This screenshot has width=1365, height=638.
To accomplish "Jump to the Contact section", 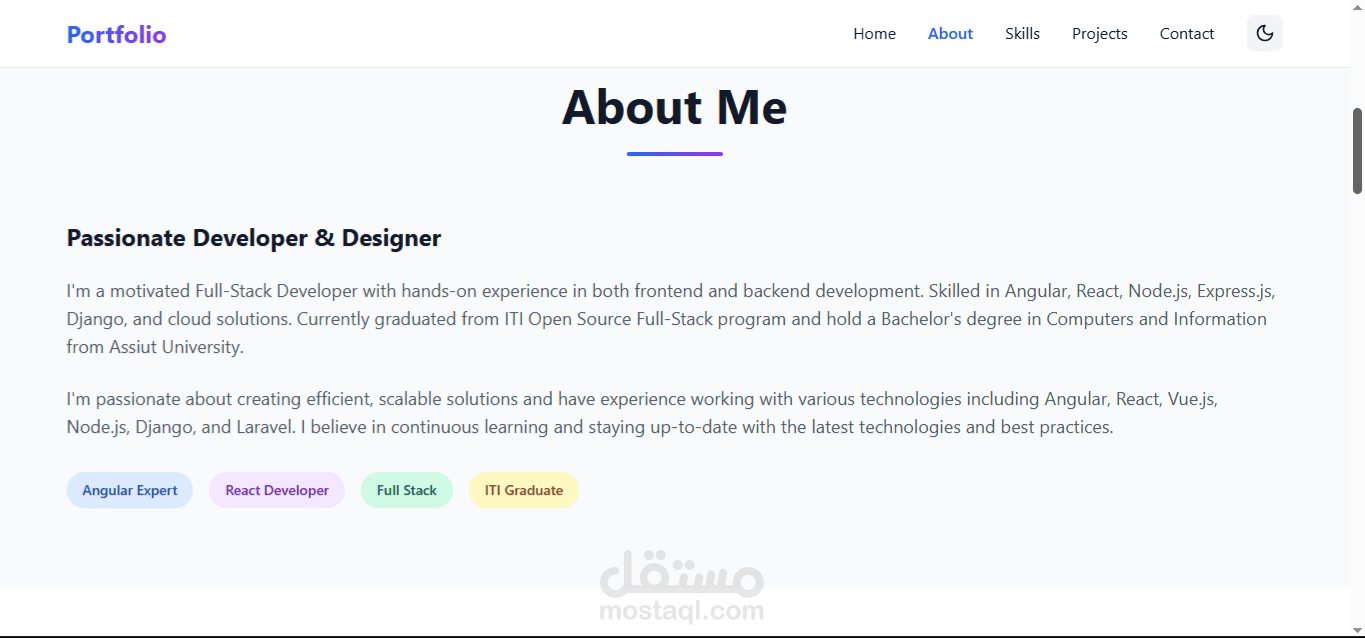I will [x=1187, y=34].
